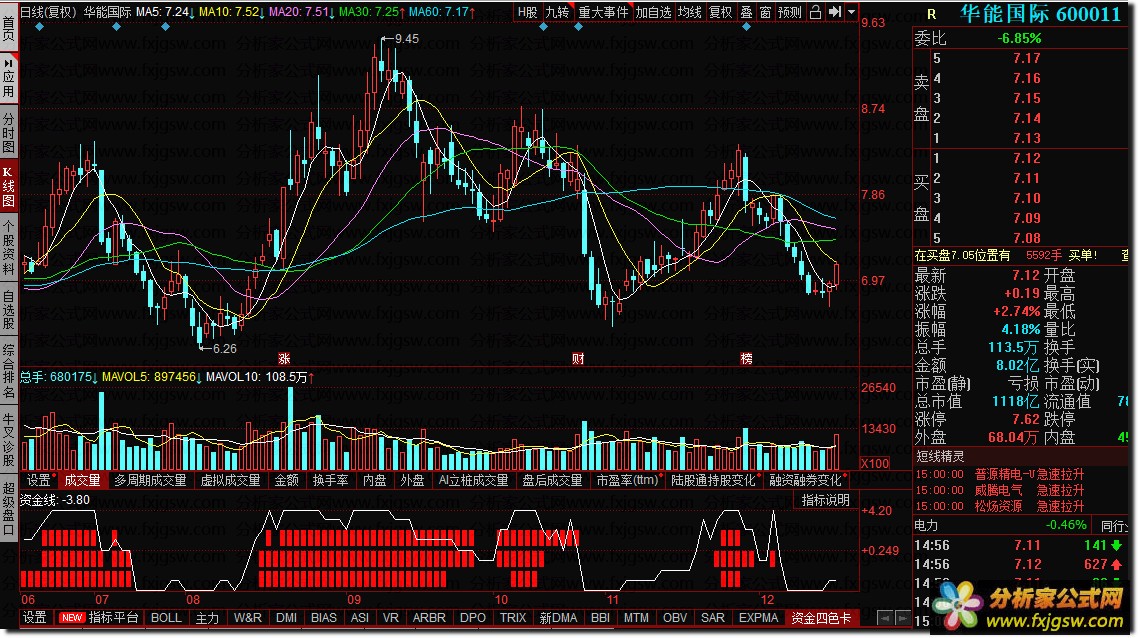Click the R icon beside stock name
1140x638 pixels.
click(x=931, y=15)
